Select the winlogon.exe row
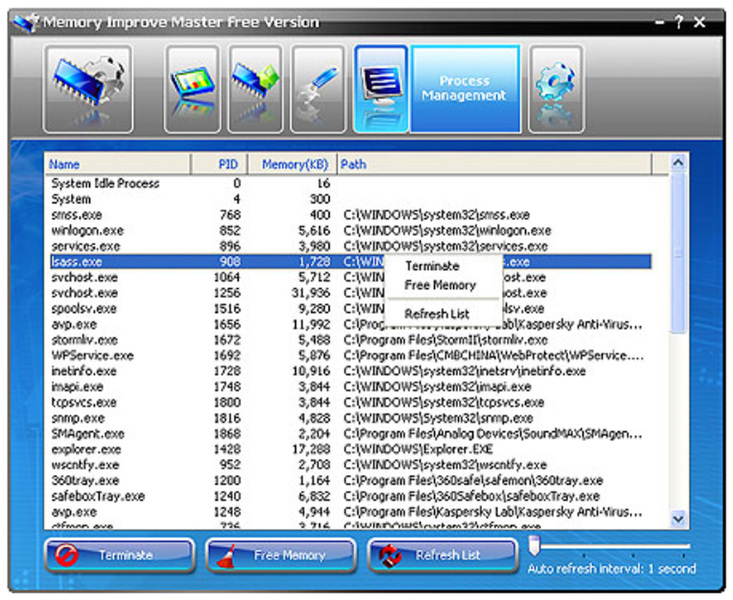The image size is (733, 600). pos(351,231)
